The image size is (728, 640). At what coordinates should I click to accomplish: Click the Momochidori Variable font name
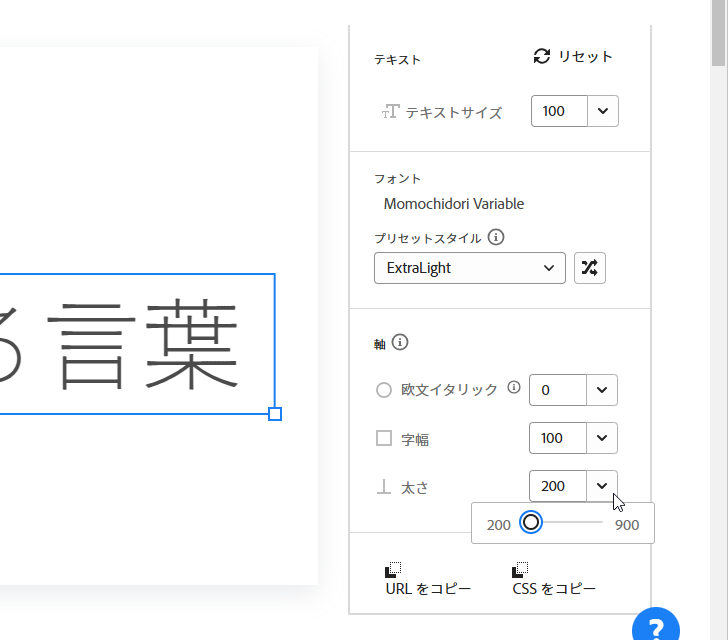pyautogui.click(x=454, y=204)
